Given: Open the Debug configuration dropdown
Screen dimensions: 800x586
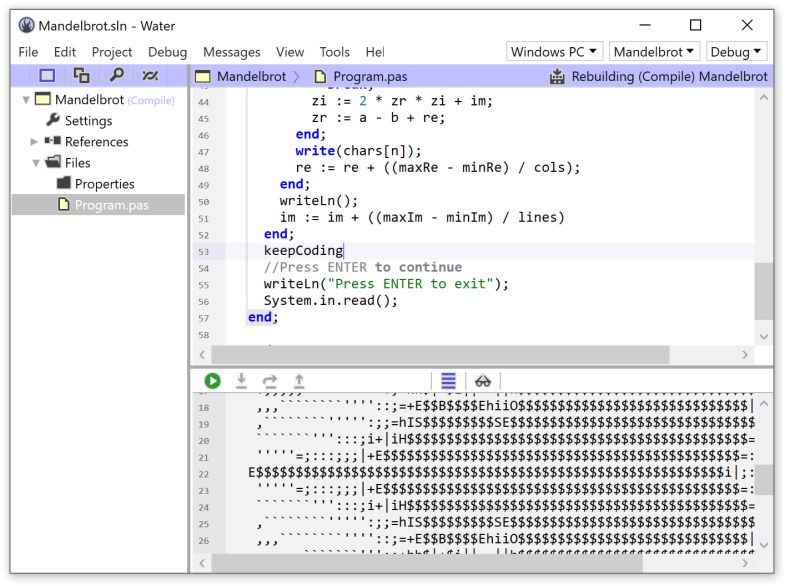Looking at the screenshot, I should pyautogui.click(x=736, y=51).
